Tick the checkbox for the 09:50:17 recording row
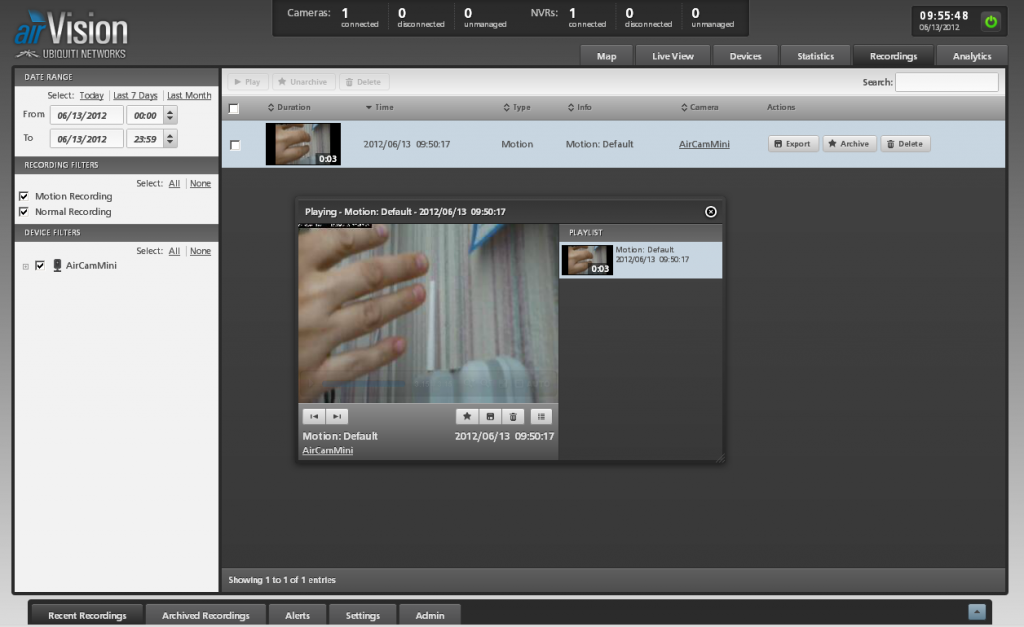Image resolution: width=1024 pixels, height=627 pixels. (x=235, y=145)
